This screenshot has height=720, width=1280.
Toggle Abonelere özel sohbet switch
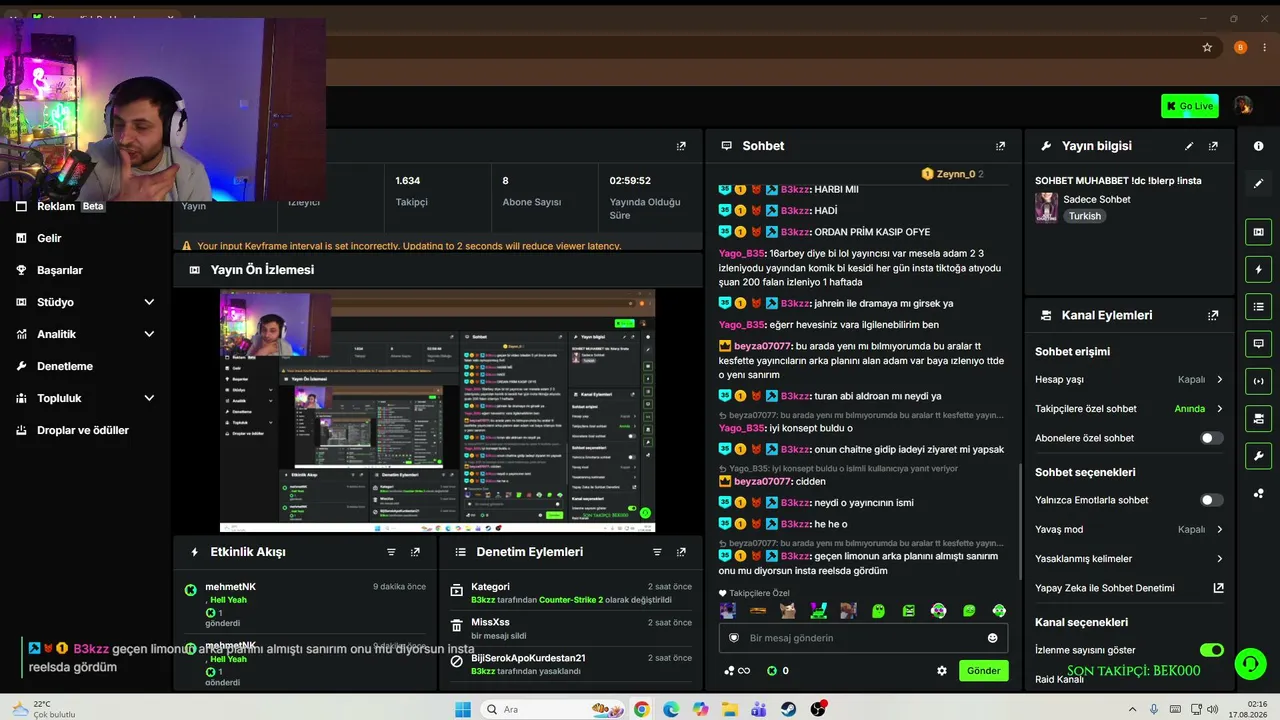[x=1211, y=438]
